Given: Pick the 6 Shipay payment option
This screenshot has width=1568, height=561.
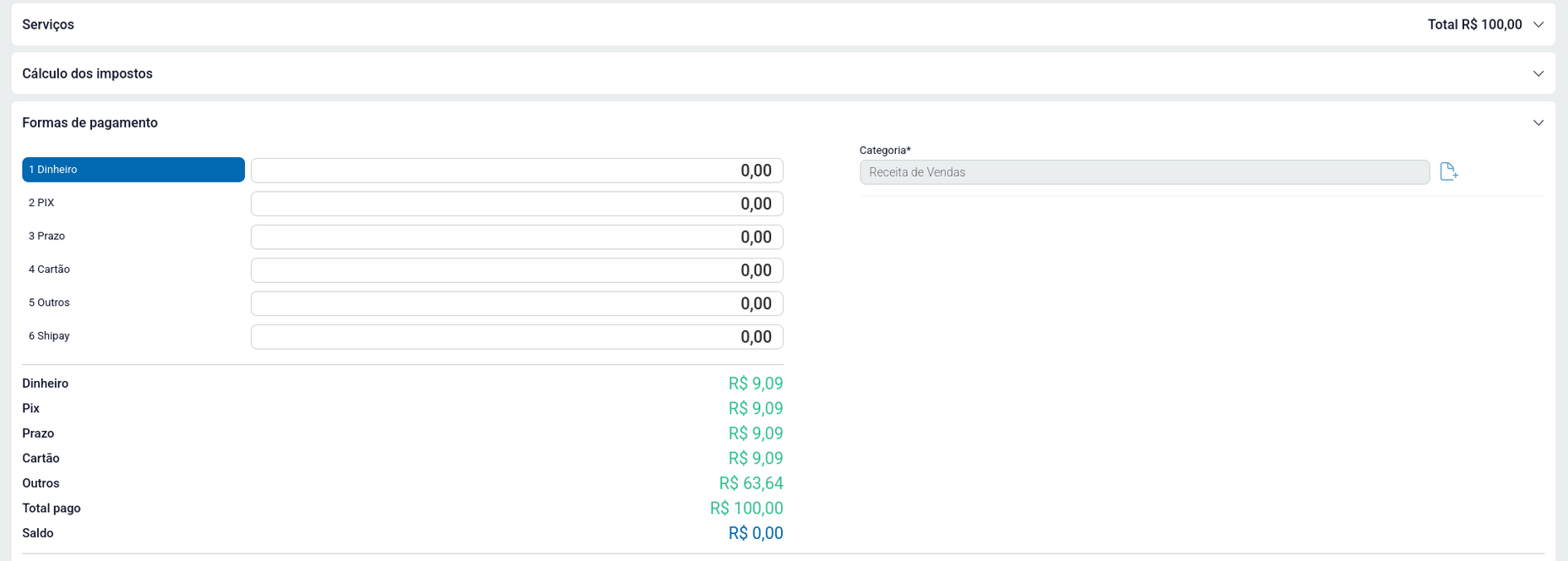Looking at the screenshot, I should point(133,336).
